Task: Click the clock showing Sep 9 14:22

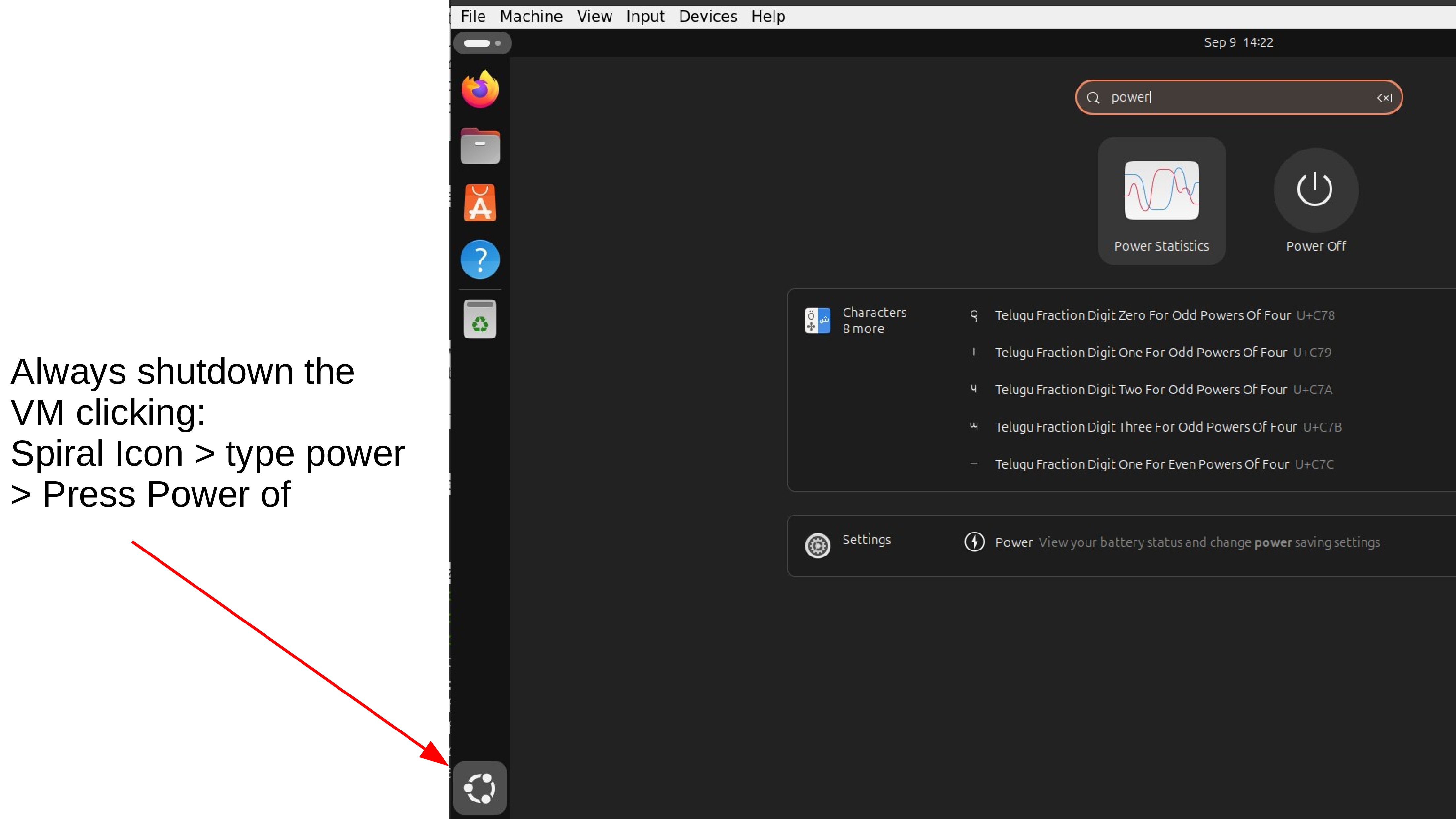Action: pos(1238,42)
